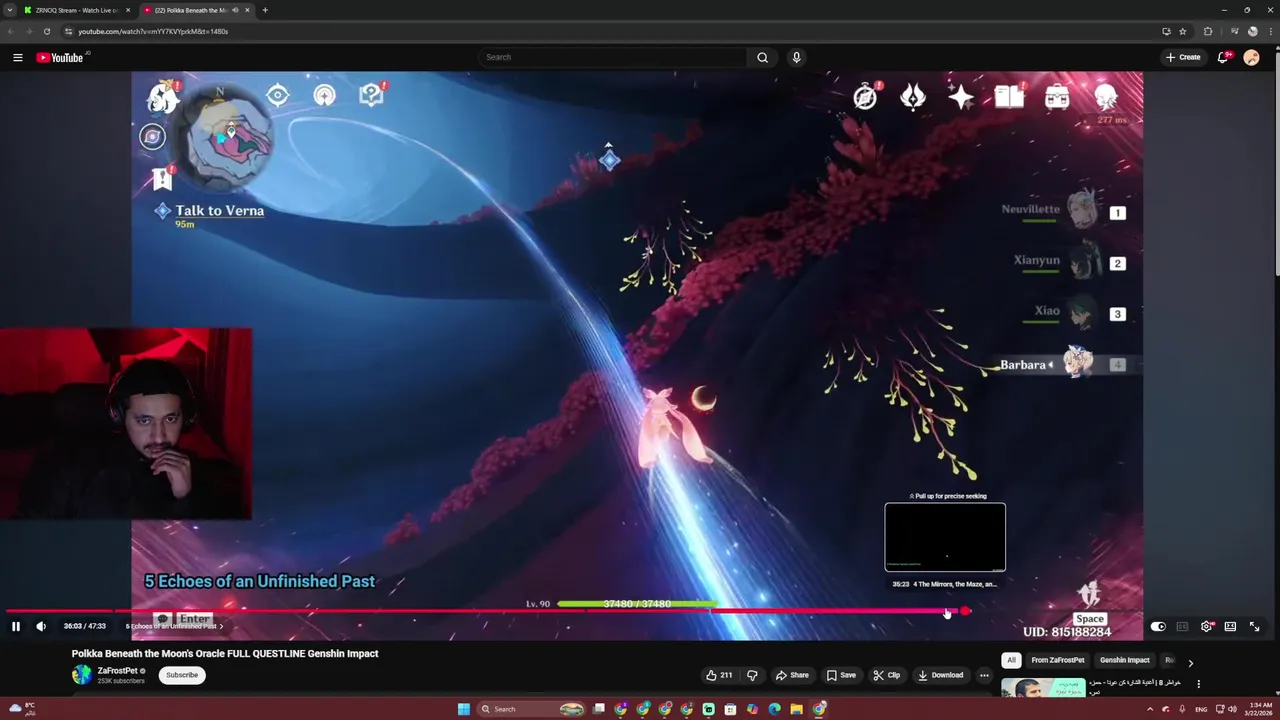1280x720 pixels.
Task: Select the 'From ZaFrostPet' filter chip
Action: 1058,660
